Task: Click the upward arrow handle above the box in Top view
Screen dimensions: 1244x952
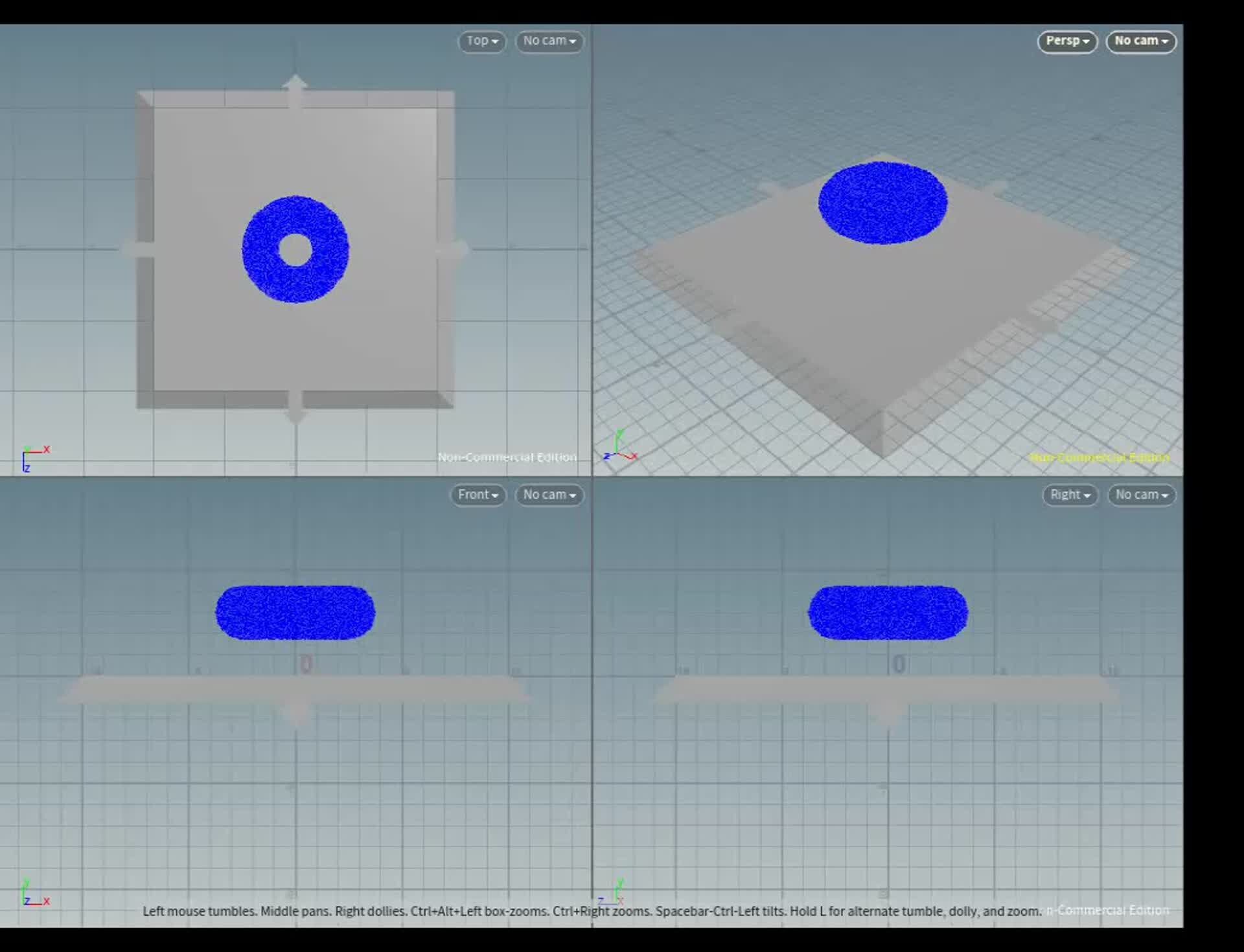Action: 295,89
